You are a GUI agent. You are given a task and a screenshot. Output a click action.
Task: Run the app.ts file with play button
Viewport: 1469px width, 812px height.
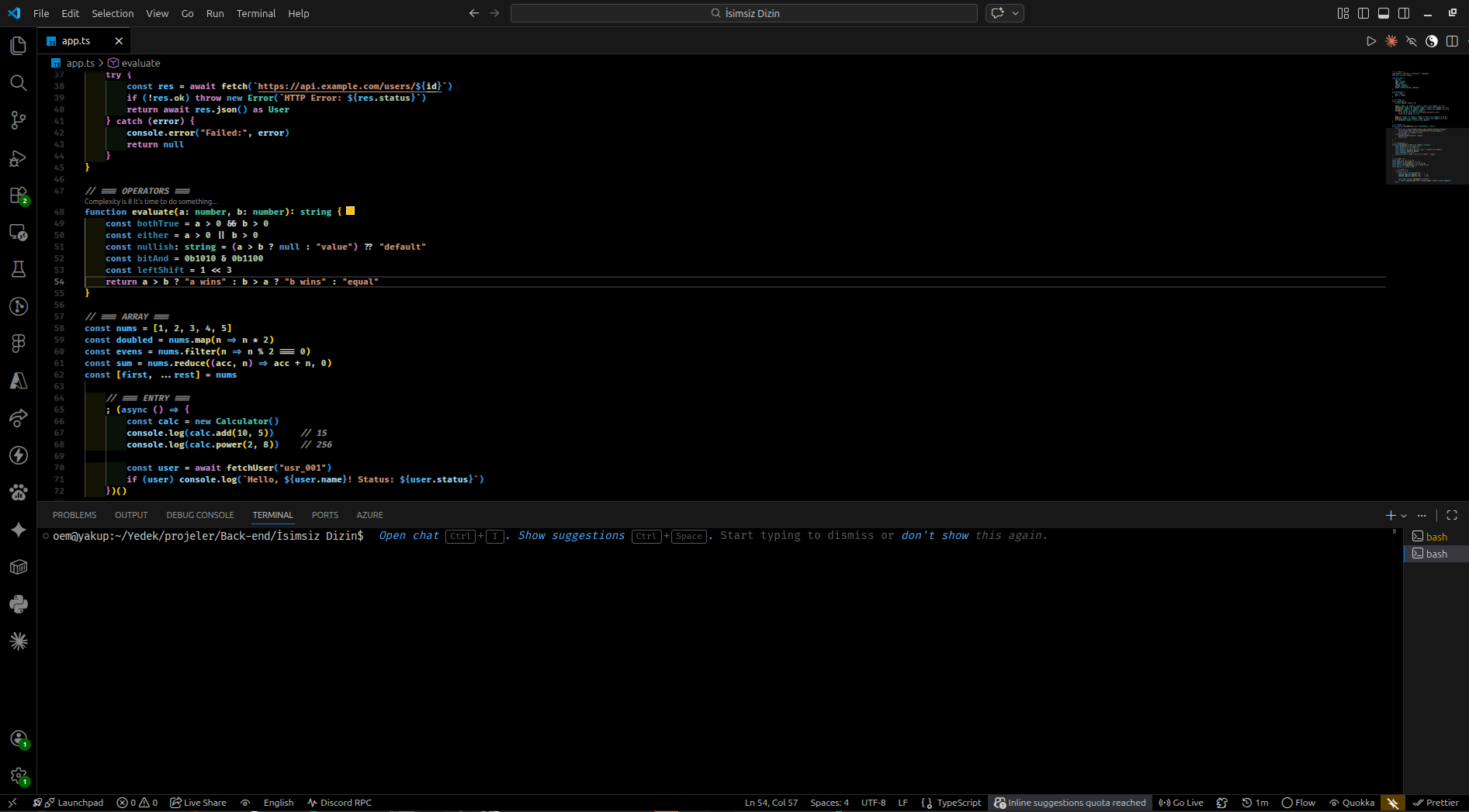coord(1371,41)
